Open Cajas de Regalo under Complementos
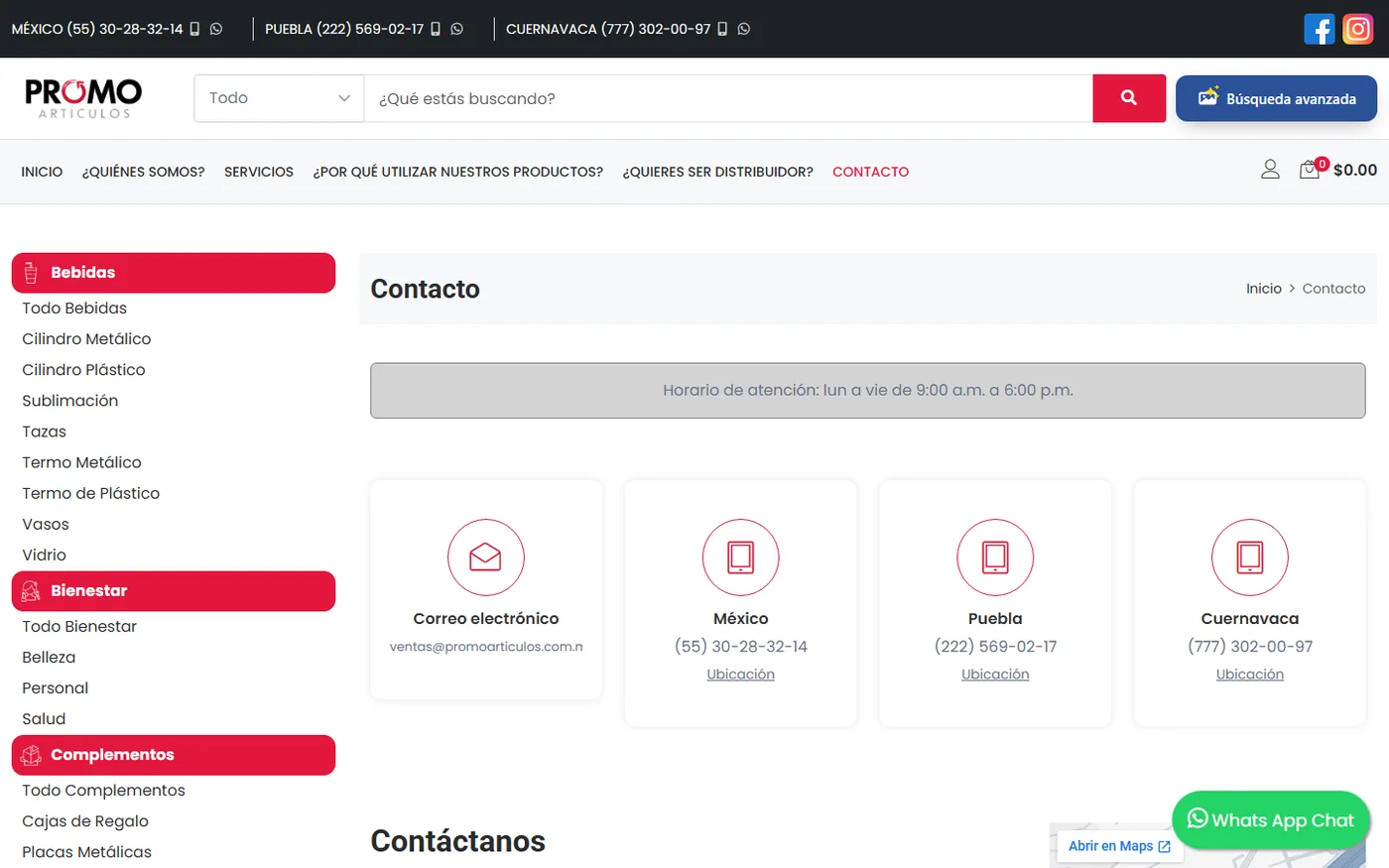1389x868 pixels. click(85, 821)
